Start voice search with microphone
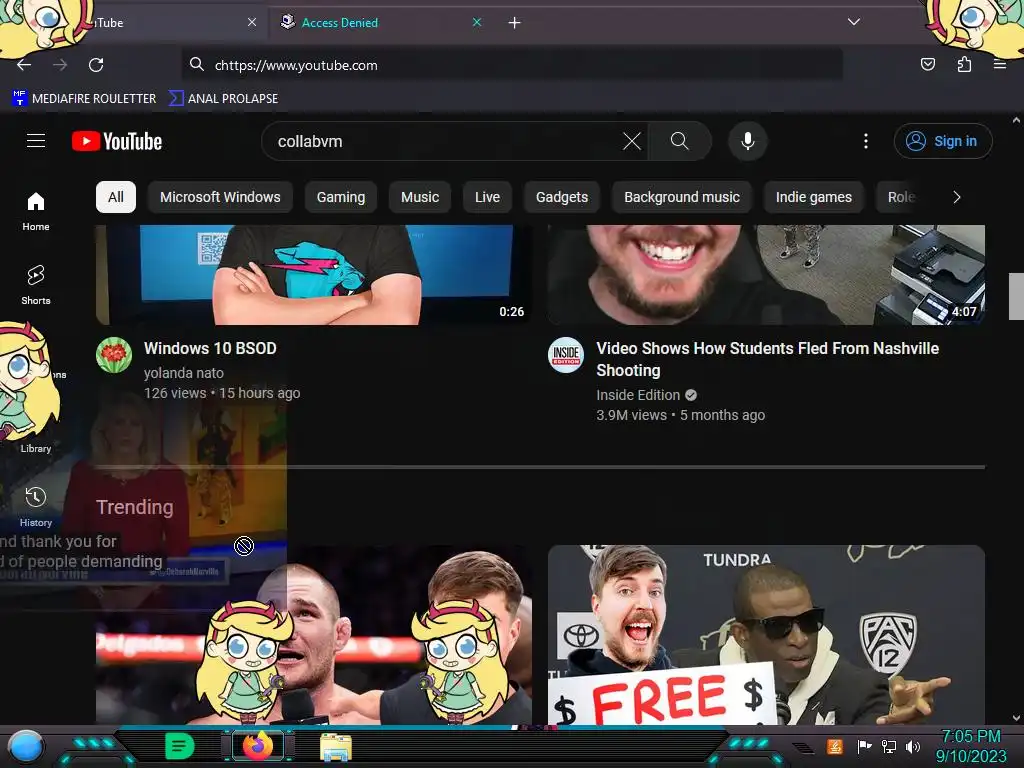1024x768 pixels. click(x=748, y=141)
